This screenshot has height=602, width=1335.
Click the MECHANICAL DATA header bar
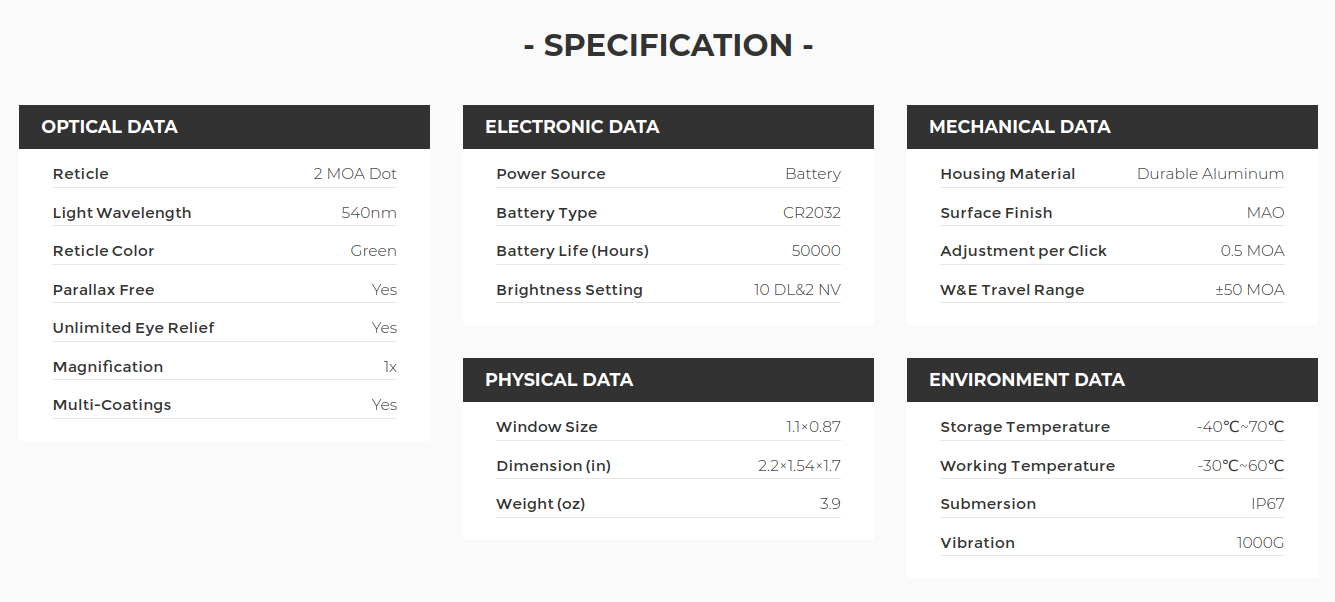click(x=1112, y=127)
